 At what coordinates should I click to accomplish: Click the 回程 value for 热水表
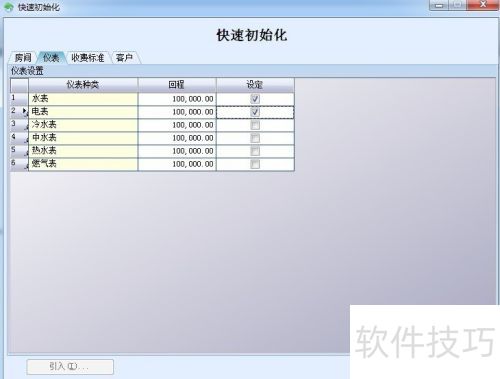pyautogui.click(x=177, y=151)
